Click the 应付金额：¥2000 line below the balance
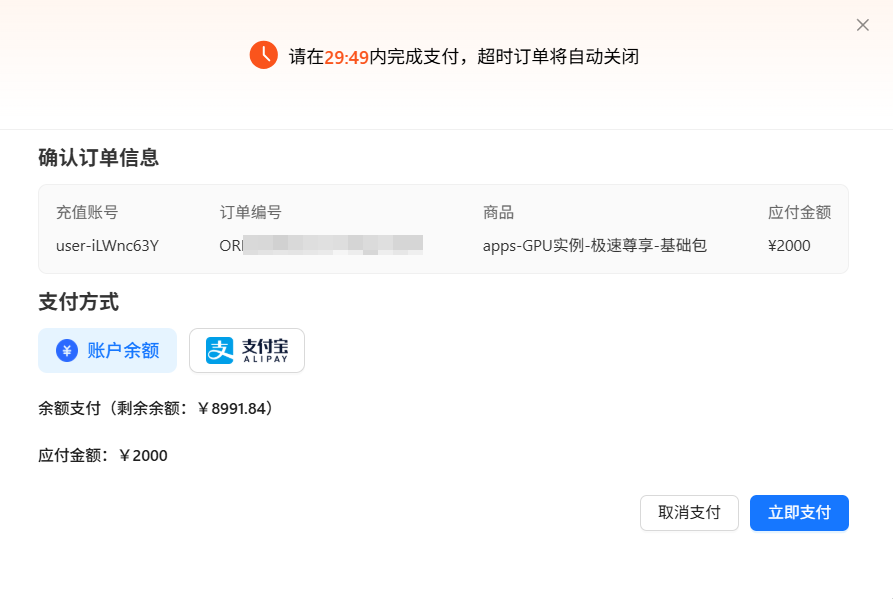 103,456
